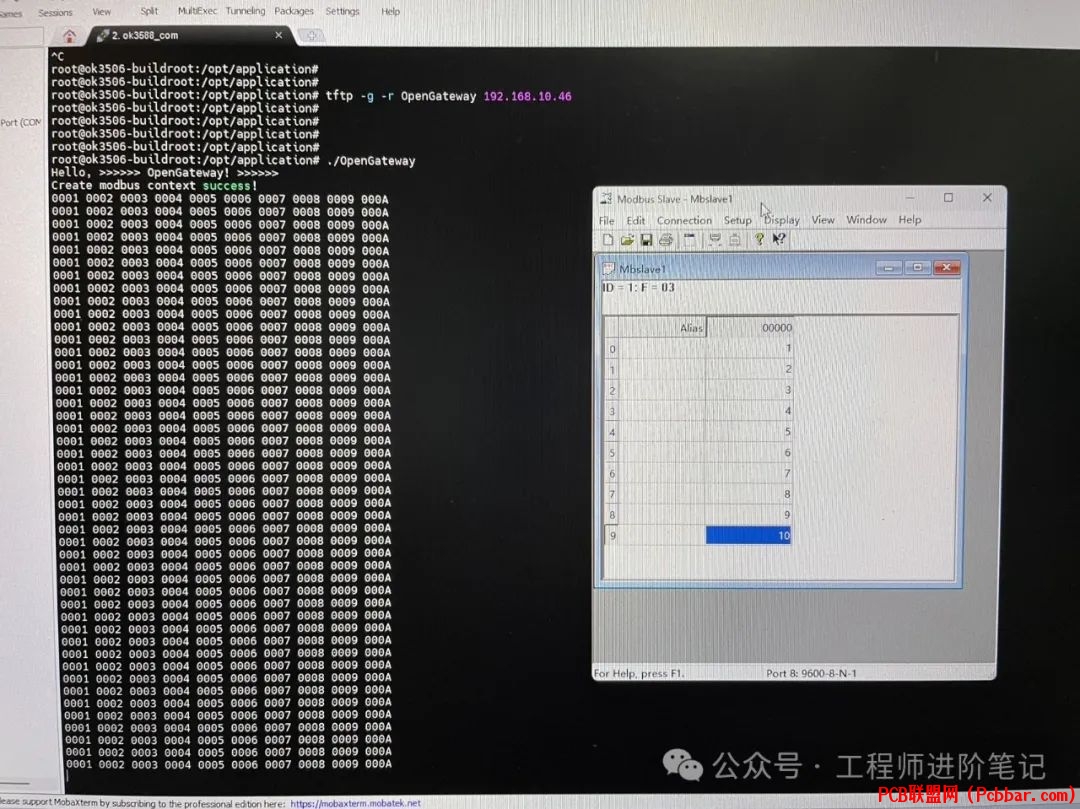Open the MultiExec menu in MobaXterm

(197, 11)
